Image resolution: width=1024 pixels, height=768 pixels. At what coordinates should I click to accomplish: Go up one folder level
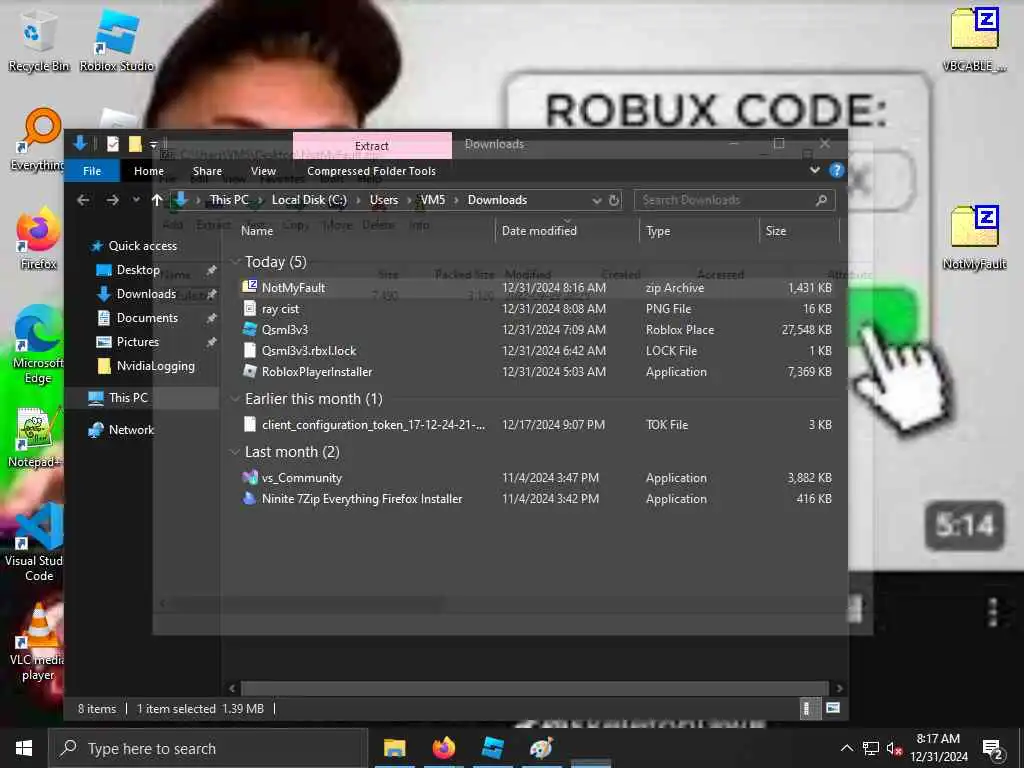pyautogui.click(x=157, y=200)
